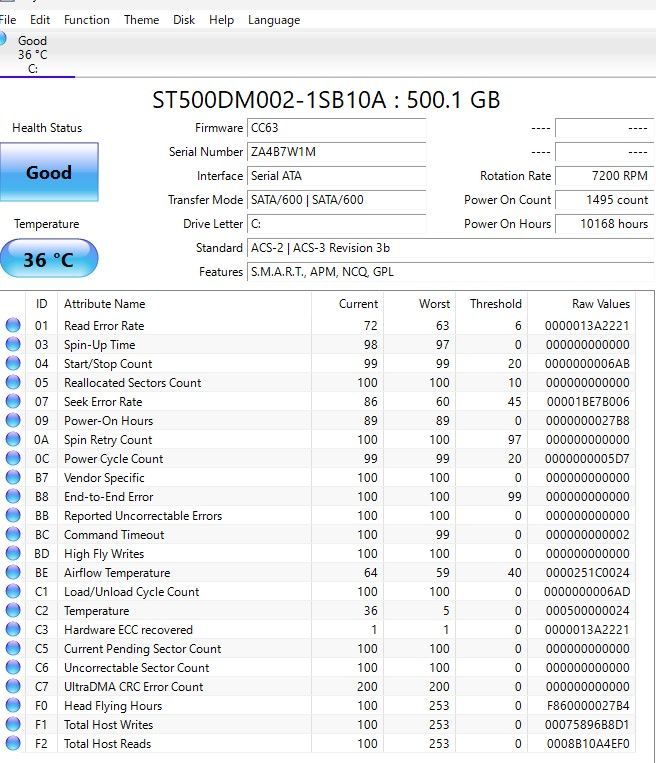Click the status icon for the C2 Temperature row
The width and height of the screenshot is (656, 763).
pyautogui.click(x=13, y=610)
